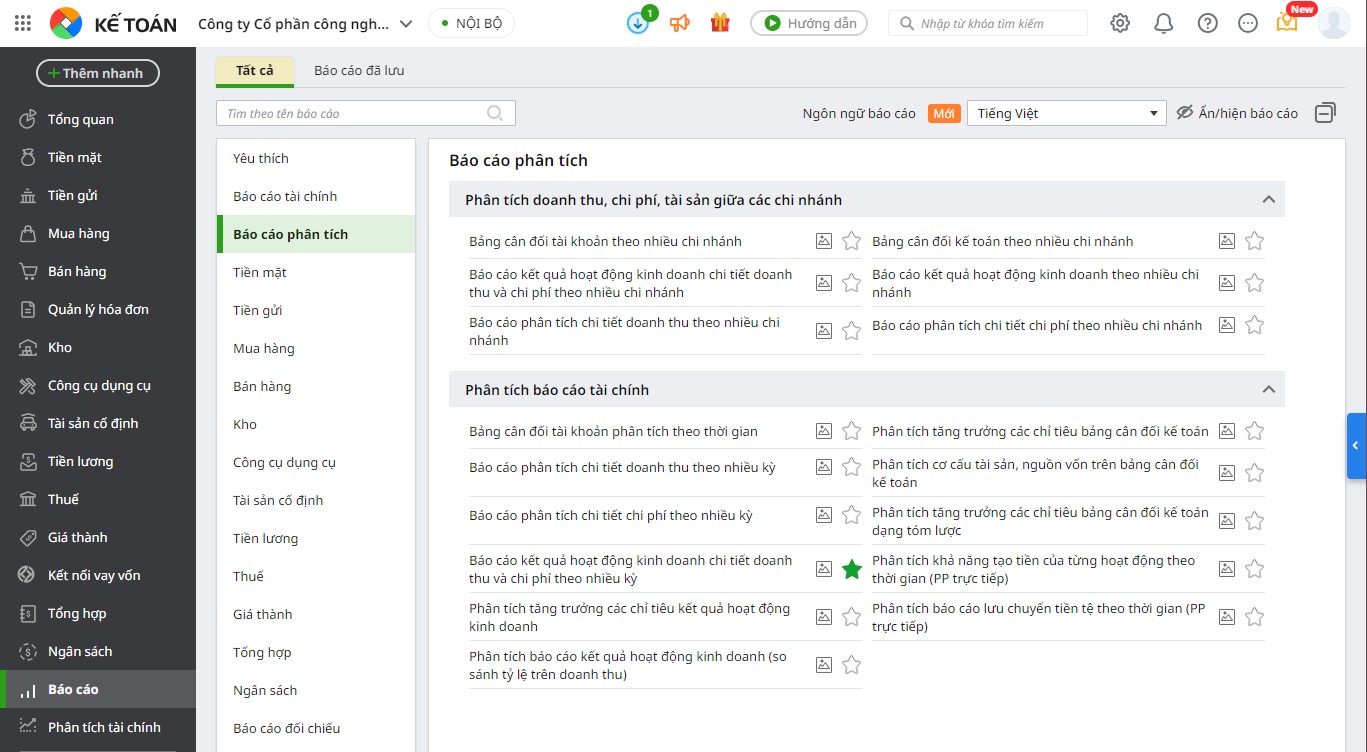This screenshot has height=752, width=1367.
Task: Click the New badge map icon
Action: coord(1287,22)
